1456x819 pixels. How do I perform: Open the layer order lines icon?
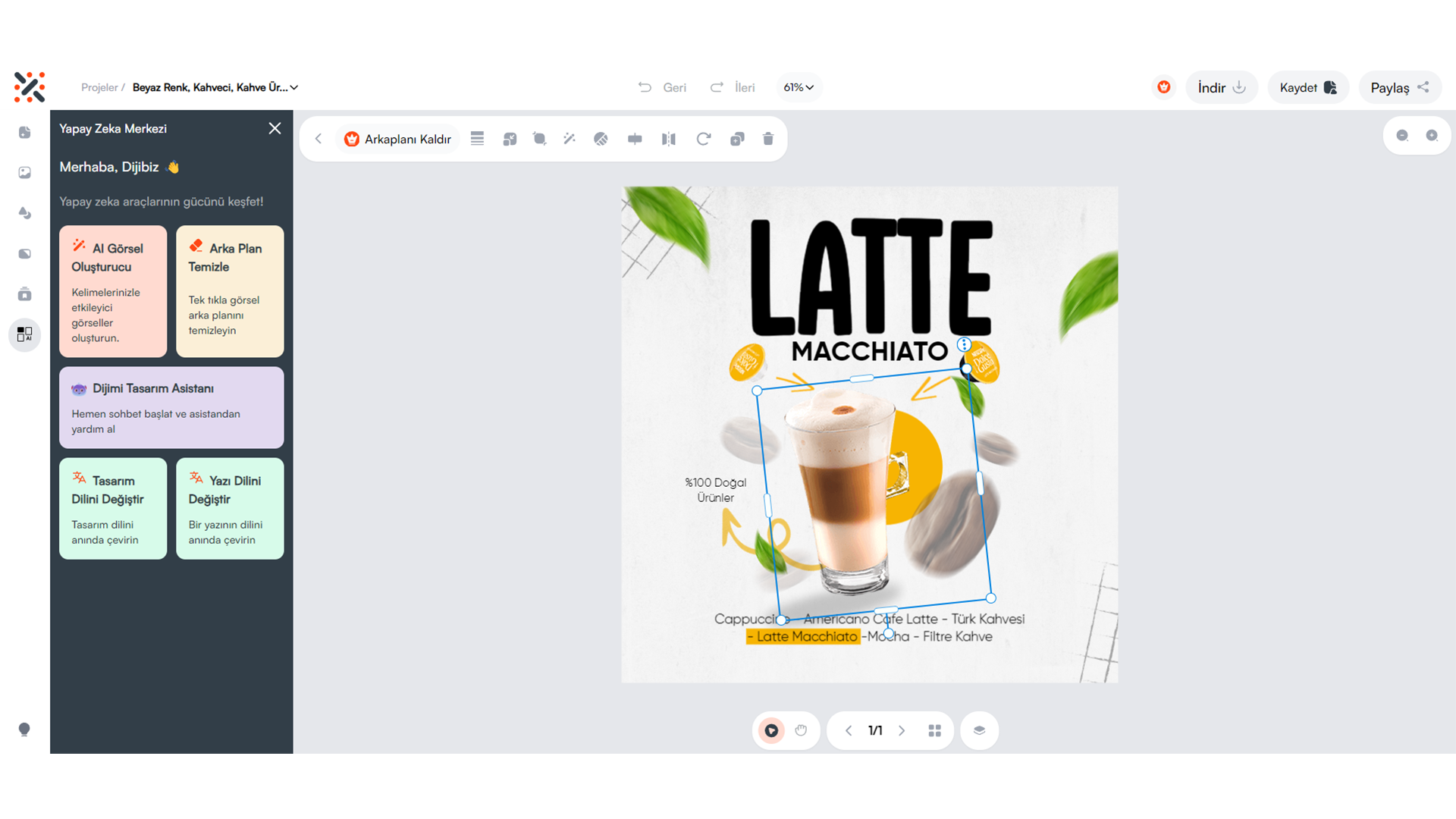coord(477,139)
